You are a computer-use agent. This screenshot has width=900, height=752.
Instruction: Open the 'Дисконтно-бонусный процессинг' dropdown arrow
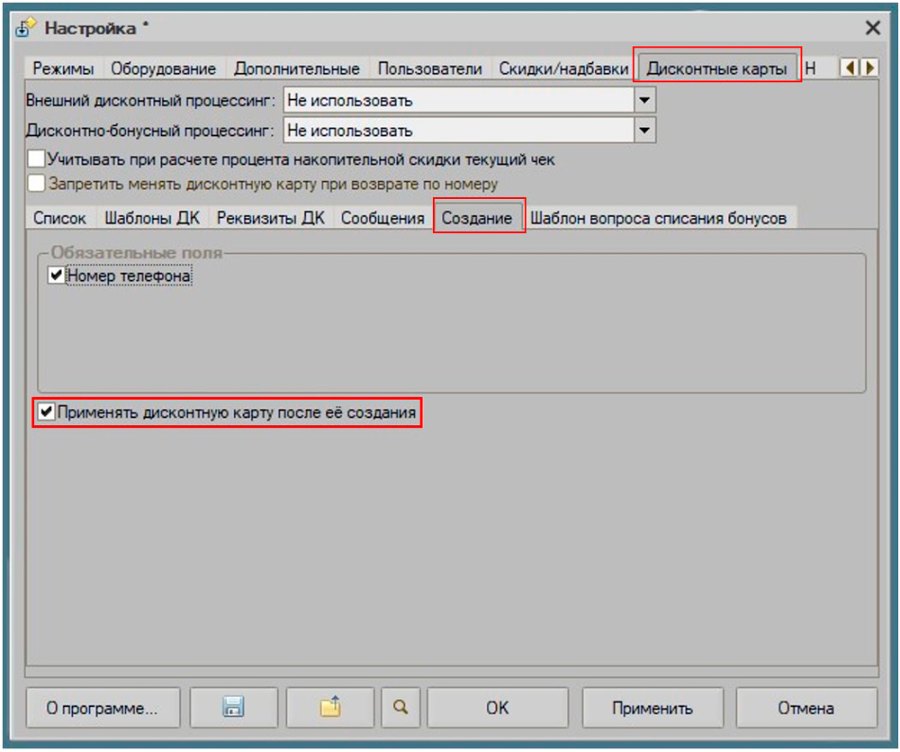(x=645, y=130)
